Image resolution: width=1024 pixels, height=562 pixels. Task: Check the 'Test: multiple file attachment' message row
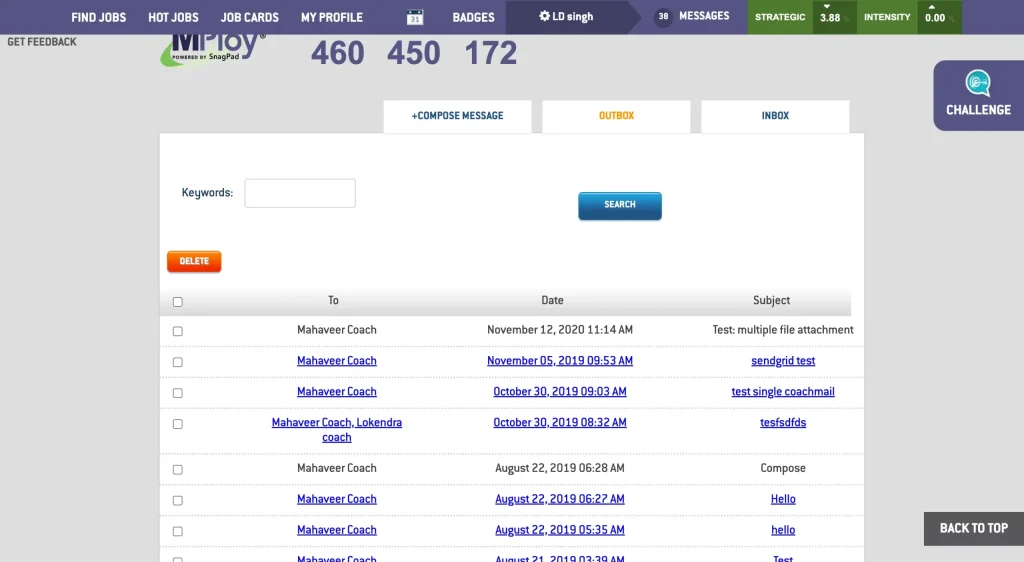tap(178, 331)
